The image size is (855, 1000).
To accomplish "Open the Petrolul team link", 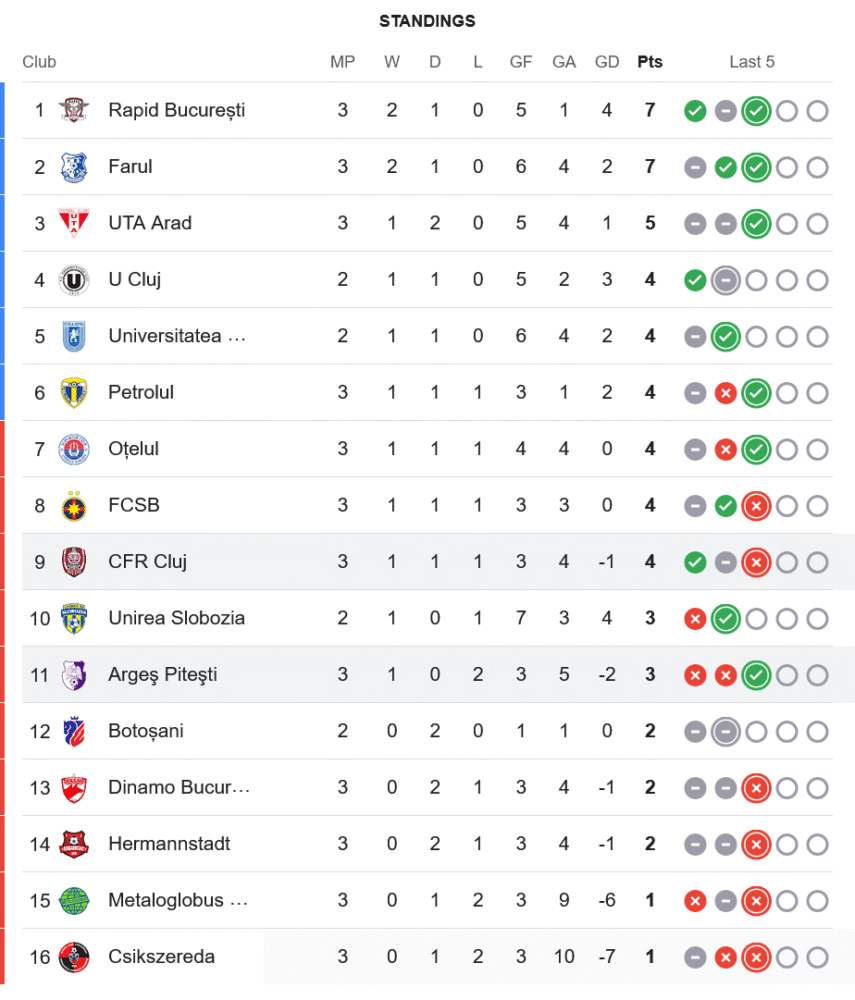I will click(x=141, y=392).
